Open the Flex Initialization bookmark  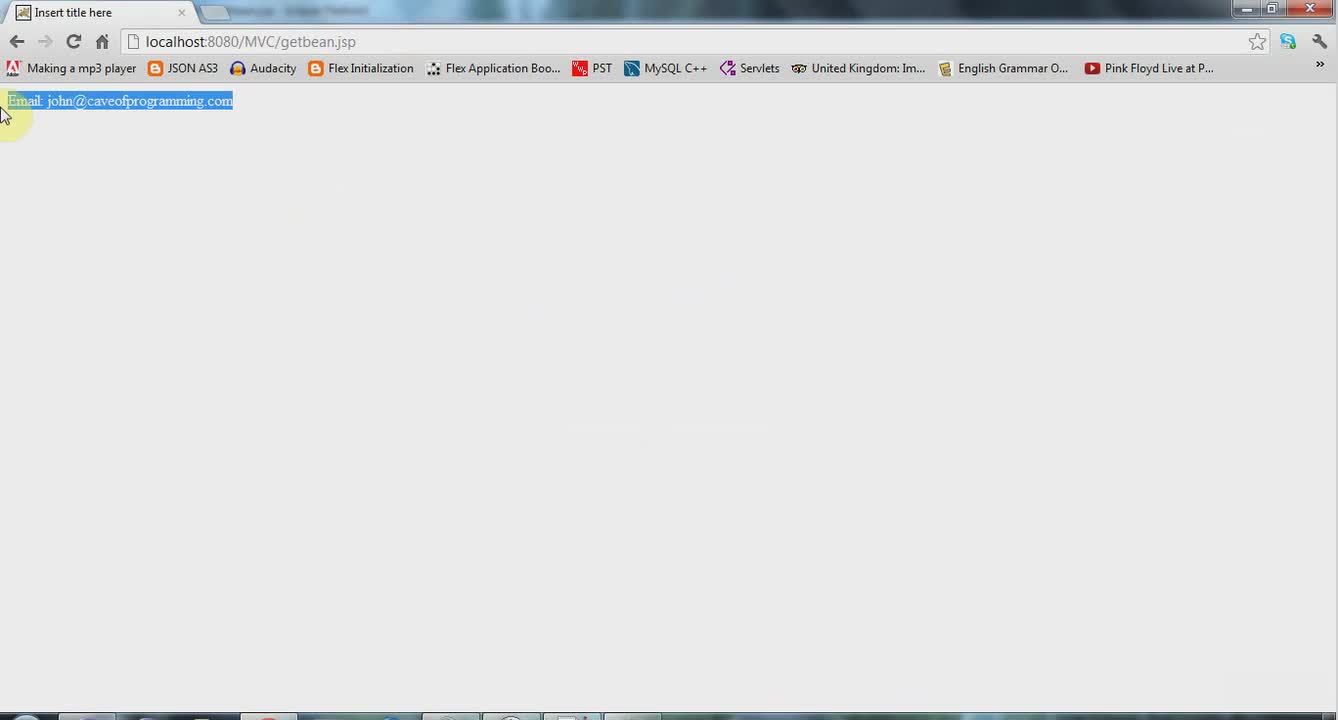click(361, 68)
